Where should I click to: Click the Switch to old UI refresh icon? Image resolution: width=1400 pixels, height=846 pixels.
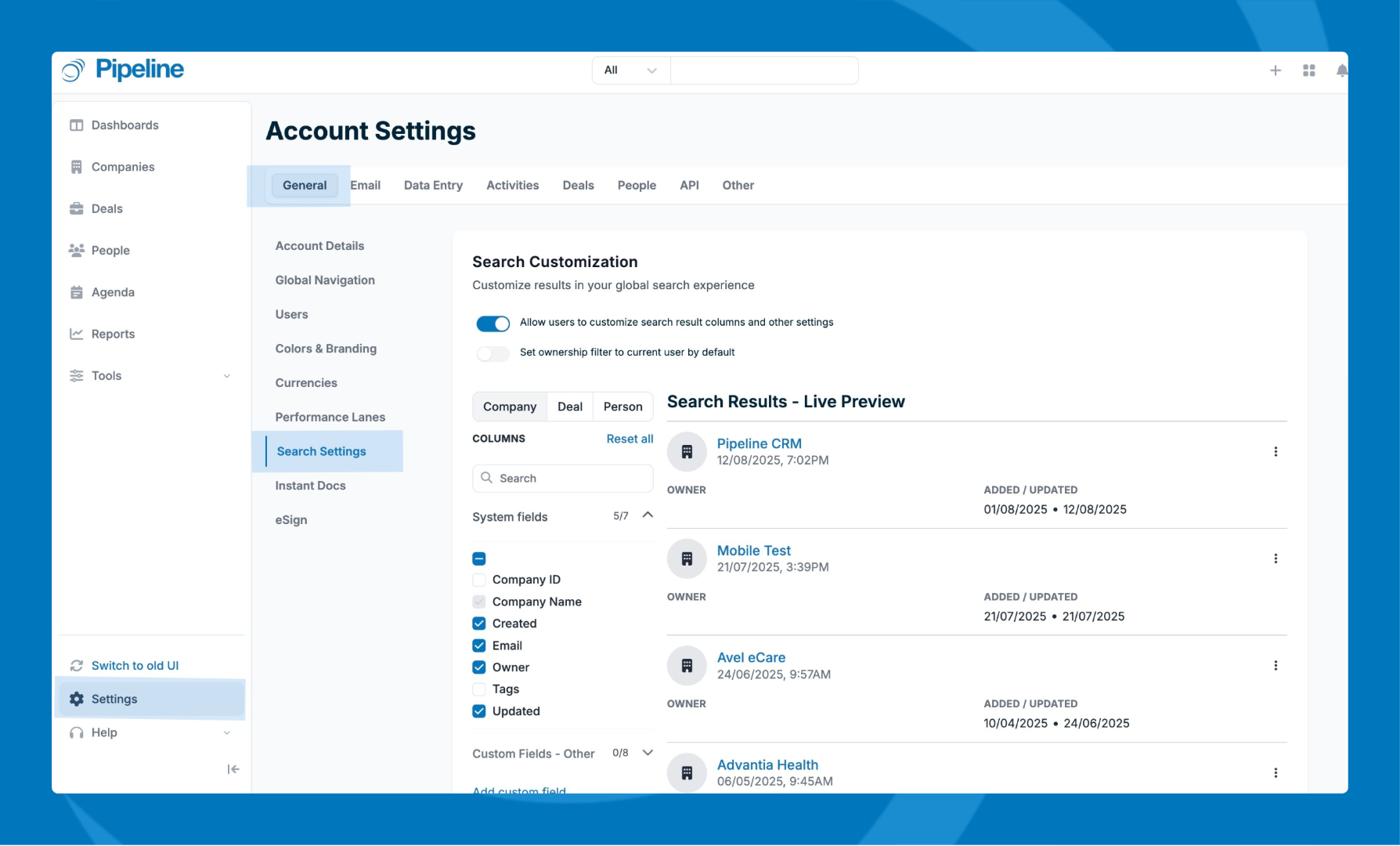tap(76, 665)
